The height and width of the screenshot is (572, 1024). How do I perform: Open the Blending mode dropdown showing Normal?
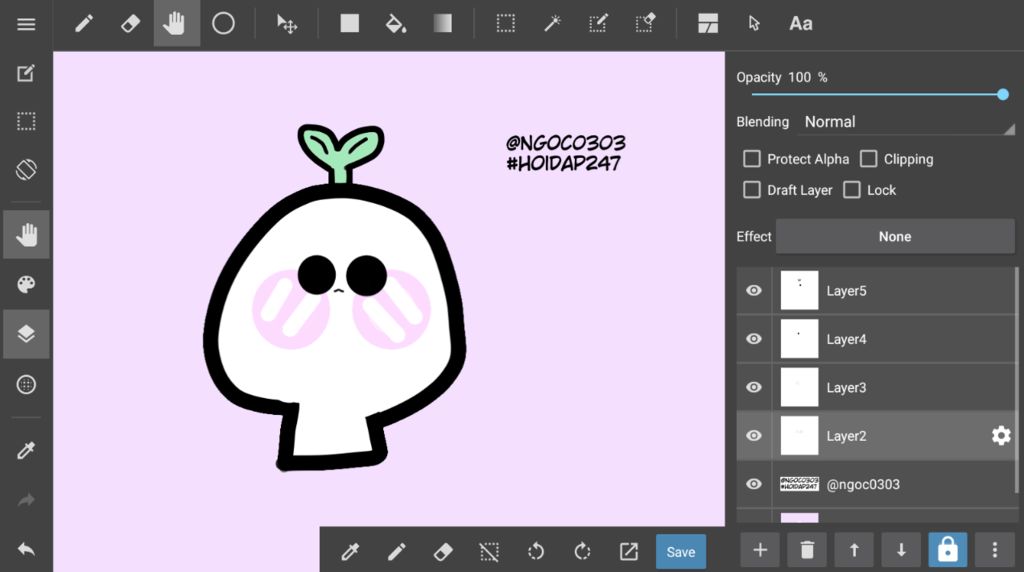(x=906, y=122)
